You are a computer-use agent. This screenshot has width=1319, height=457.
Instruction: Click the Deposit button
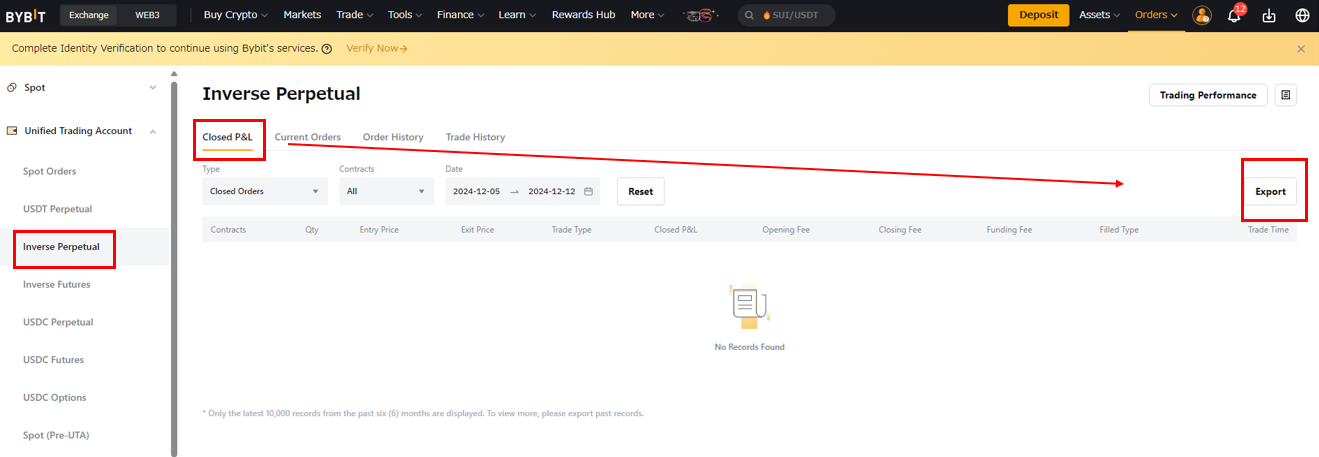point(1038,15)
